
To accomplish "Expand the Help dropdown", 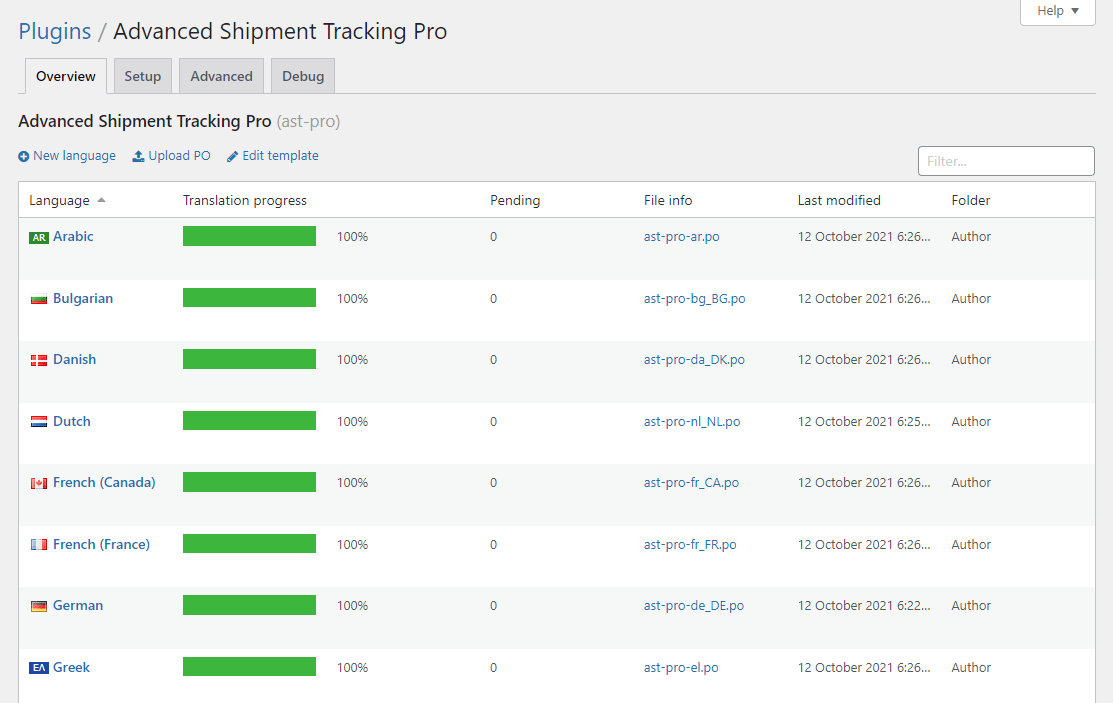I will tap(1057, 11).
